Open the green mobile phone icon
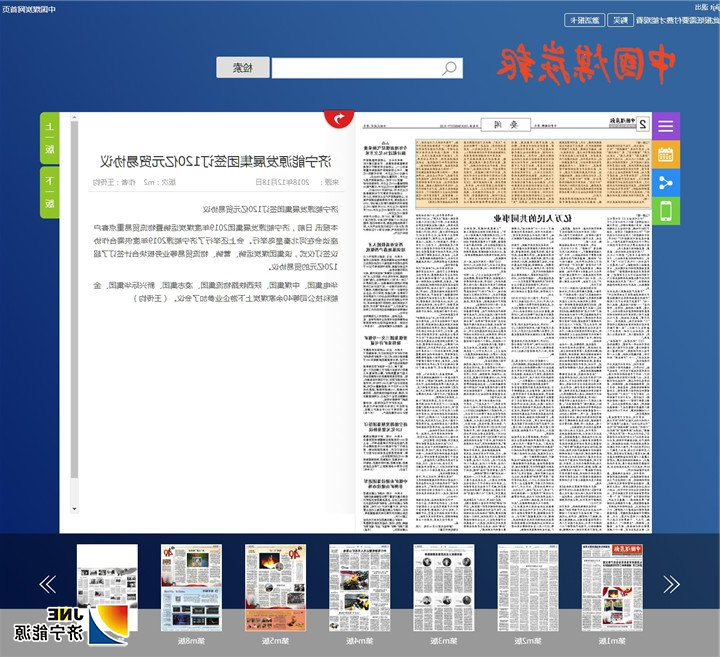Image resolution: width=720 pixels, height=657 pixels. coord(666,211)
